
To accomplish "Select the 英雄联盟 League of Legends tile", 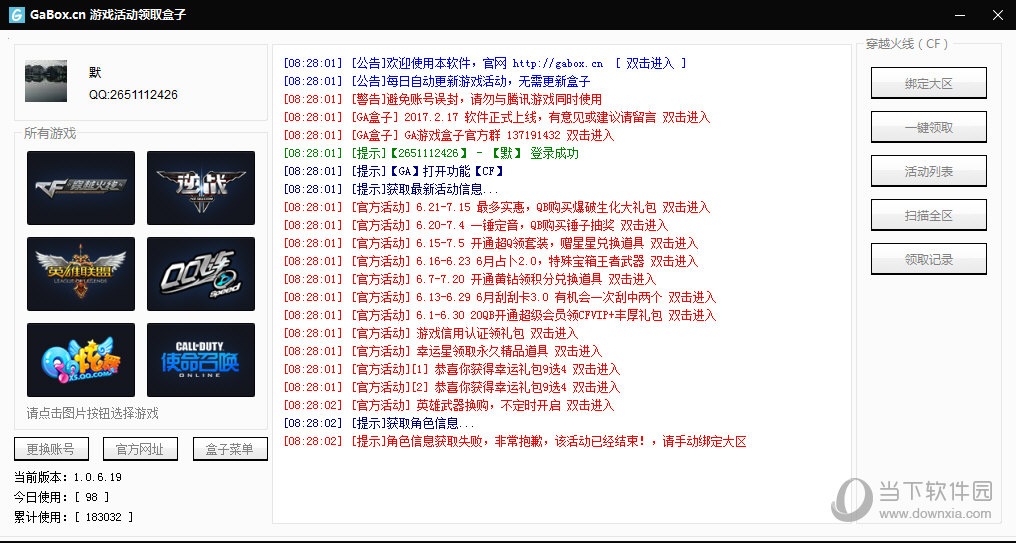I will click(81, 274).
